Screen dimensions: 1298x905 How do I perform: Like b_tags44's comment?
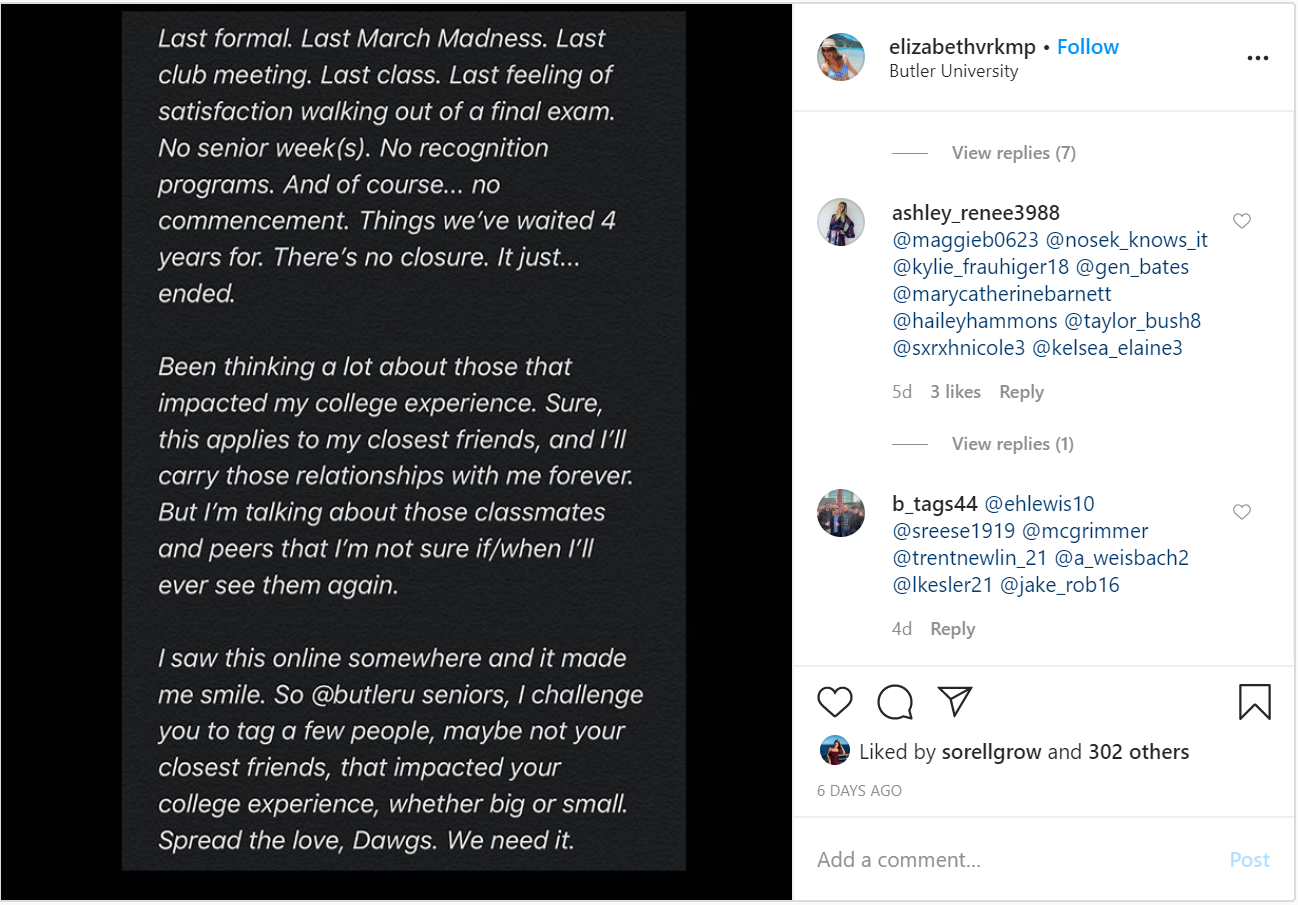point(1242,512)
